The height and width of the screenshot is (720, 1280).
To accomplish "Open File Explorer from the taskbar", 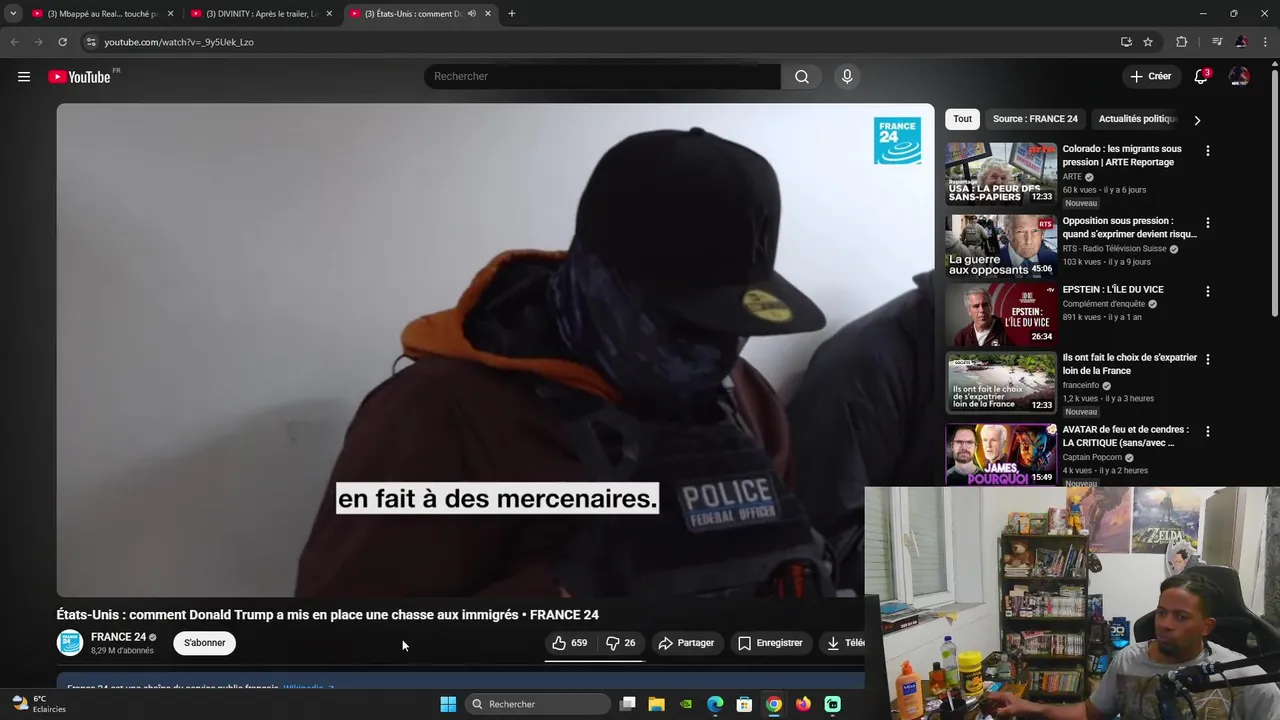I will (657, 704).
